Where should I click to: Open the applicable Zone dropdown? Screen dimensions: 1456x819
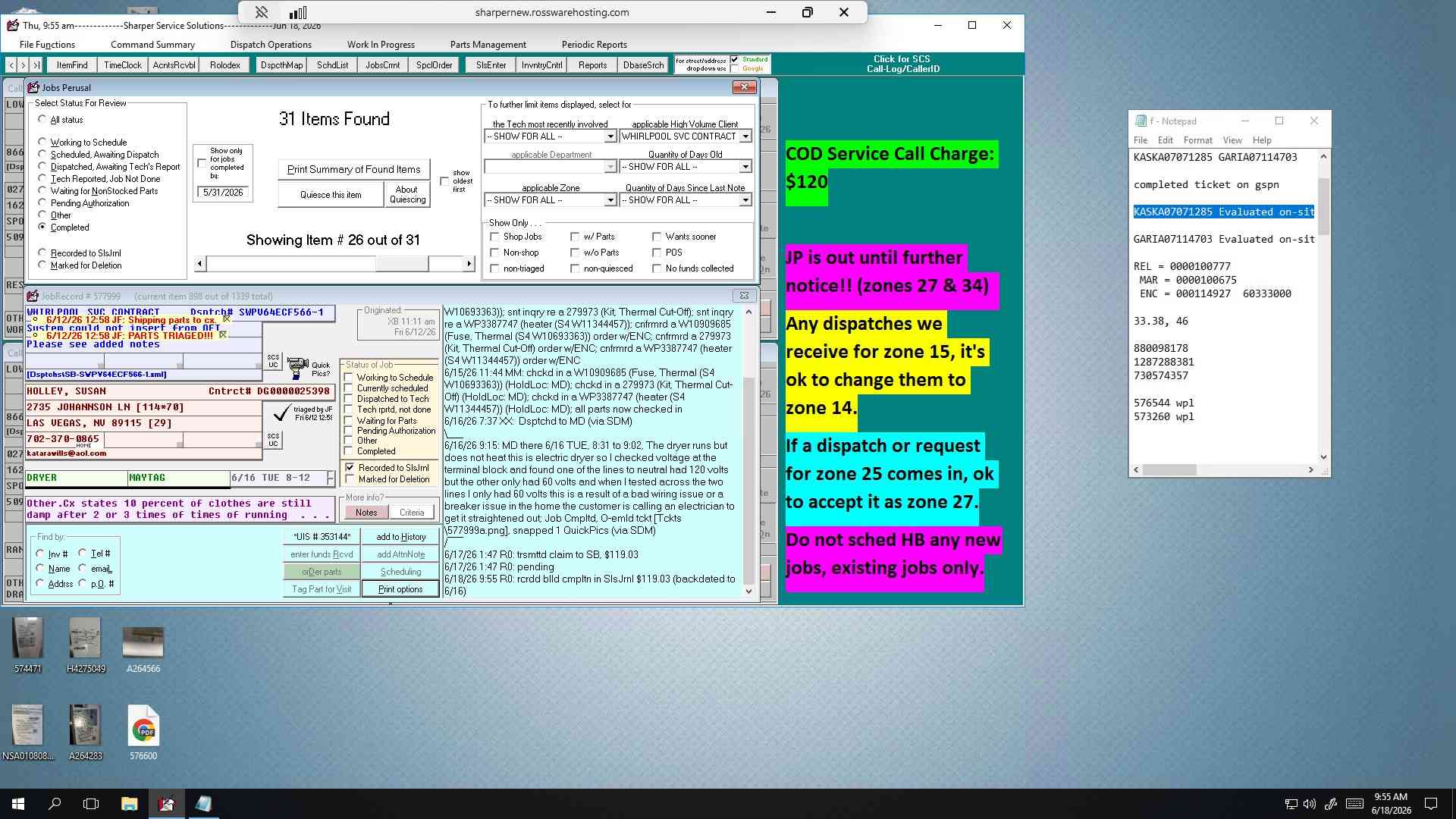[x=610, y=200]
